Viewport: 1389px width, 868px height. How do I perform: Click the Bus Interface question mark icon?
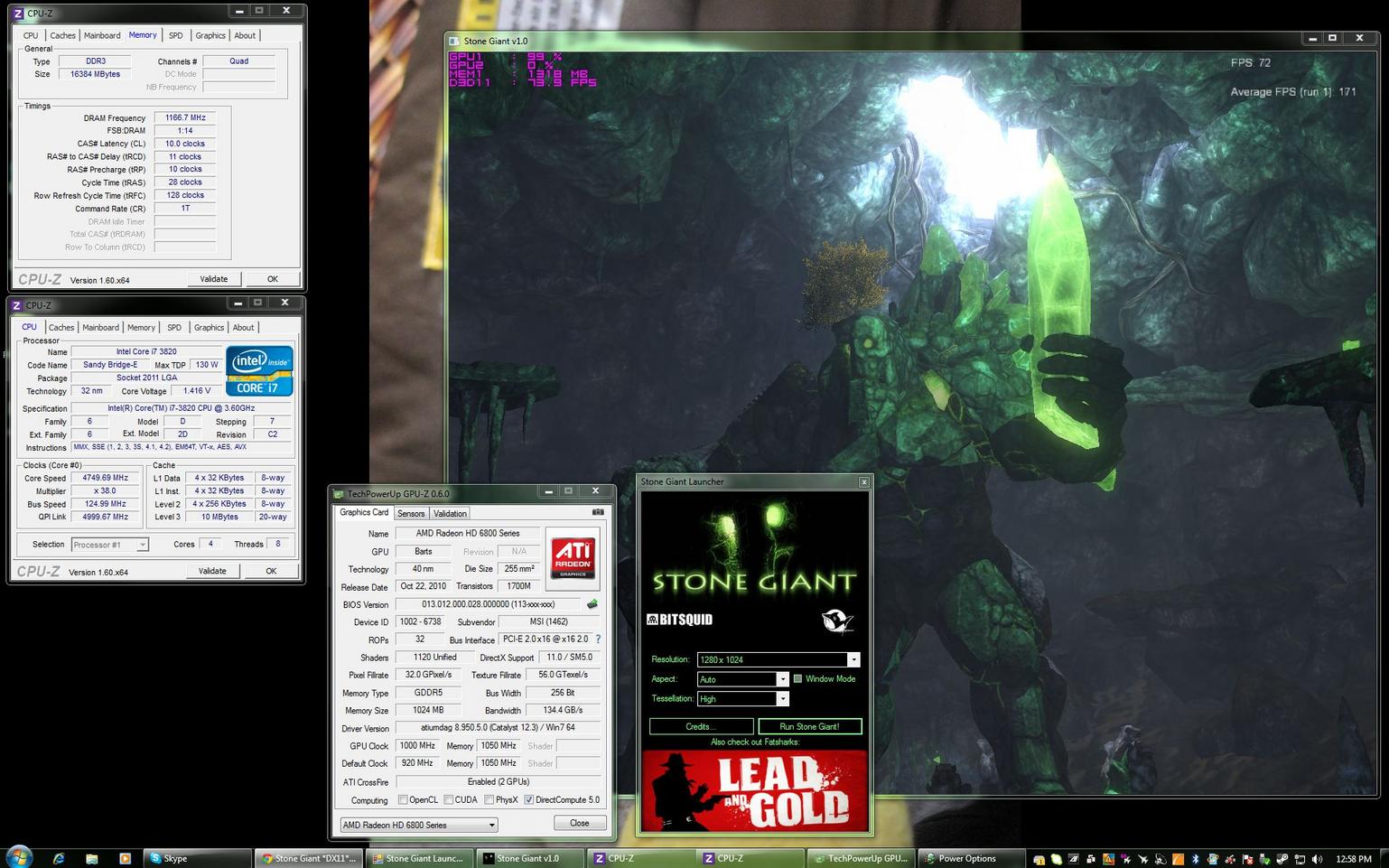(597, 639)
